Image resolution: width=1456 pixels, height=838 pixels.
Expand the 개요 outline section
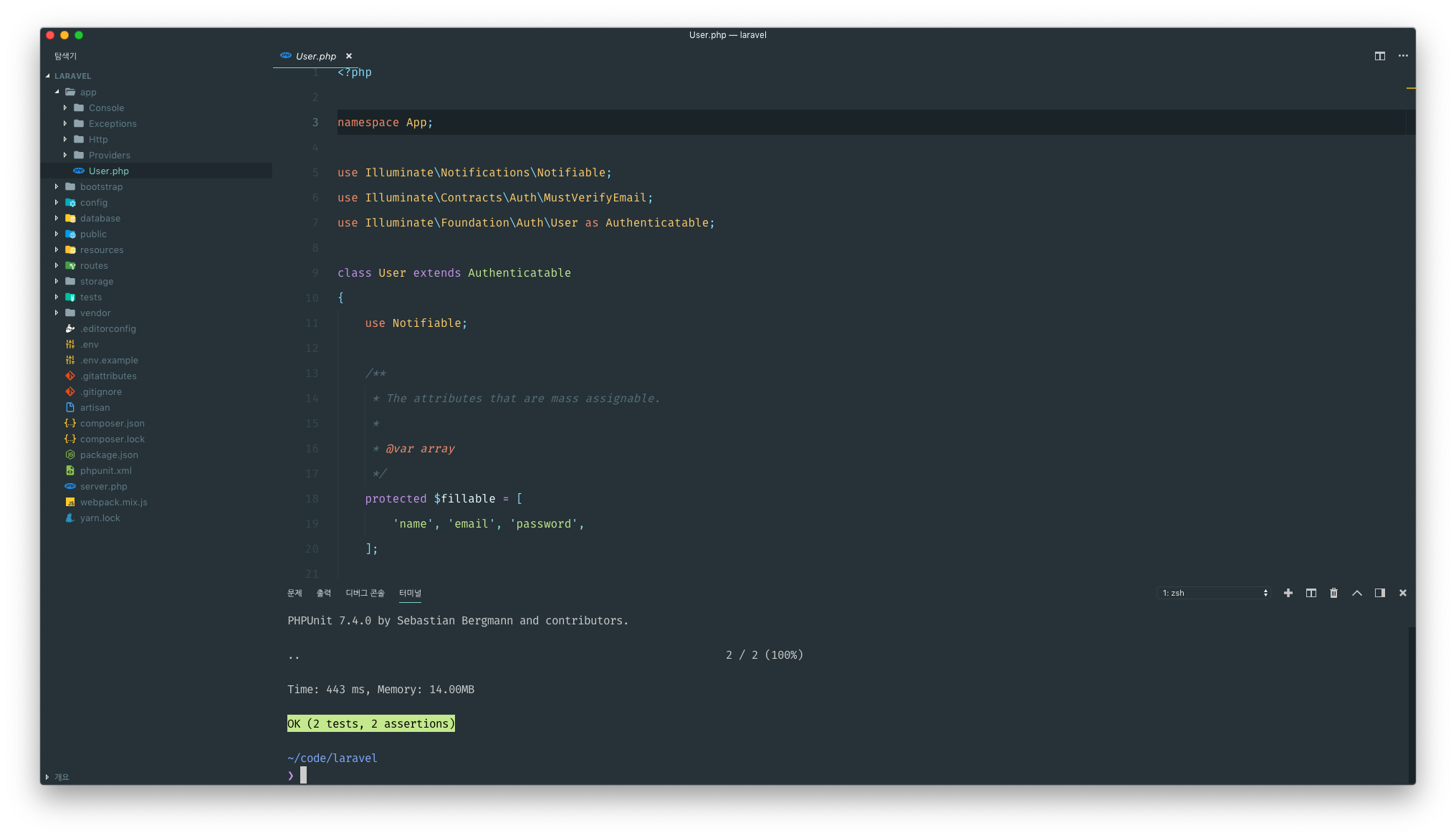click(61, 777)
